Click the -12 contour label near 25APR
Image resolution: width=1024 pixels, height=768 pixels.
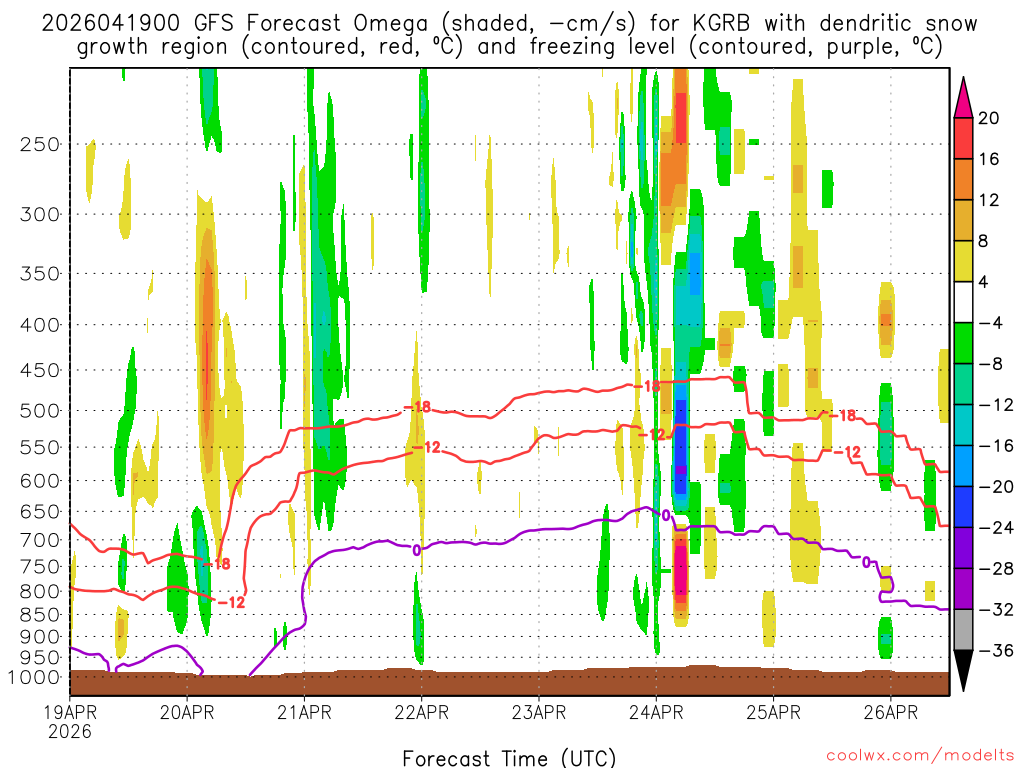tap(847, 452)
